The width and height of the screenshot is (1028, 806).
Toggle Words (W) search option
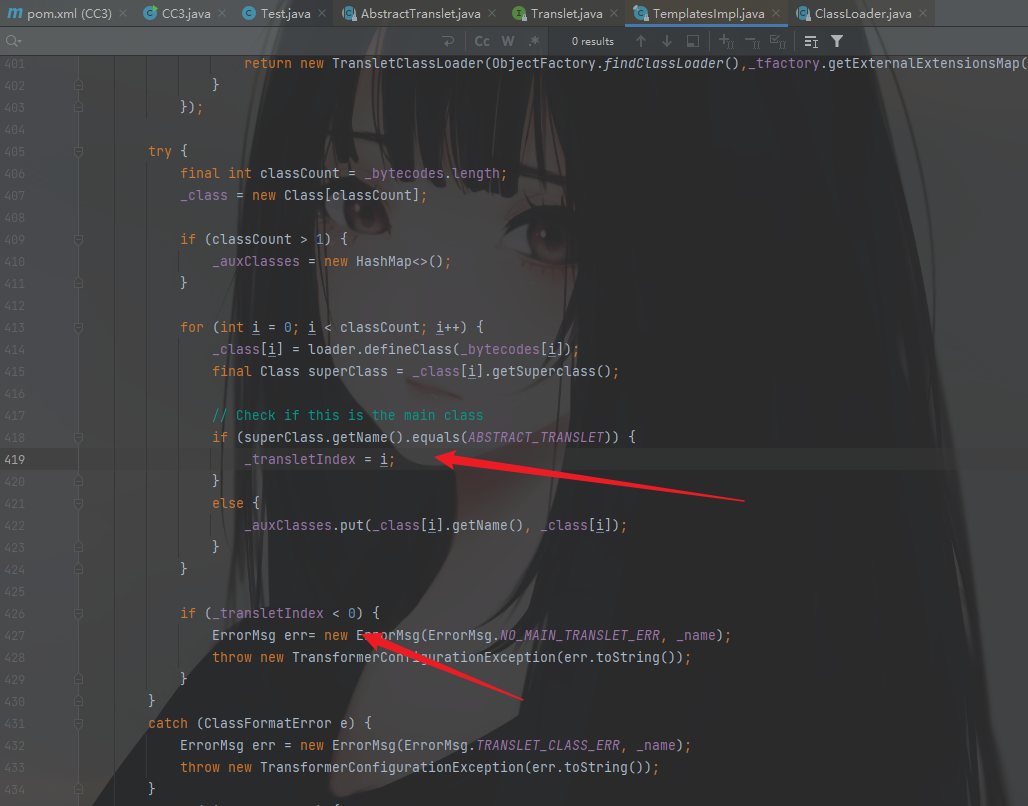508,41
